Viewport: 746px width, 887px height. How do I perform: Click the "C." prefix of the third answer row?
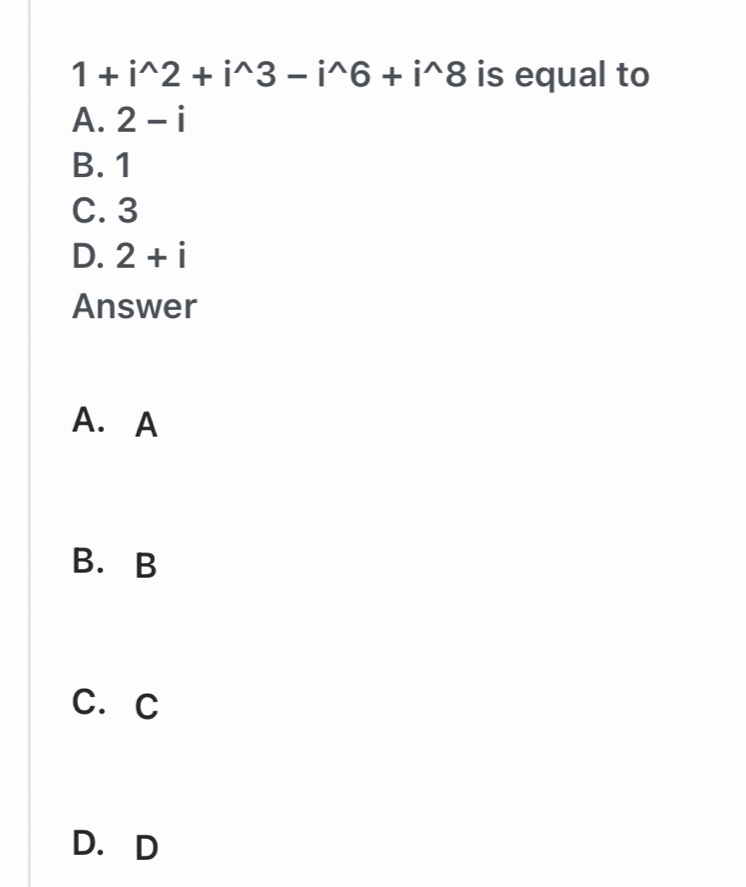coord(90,703)
